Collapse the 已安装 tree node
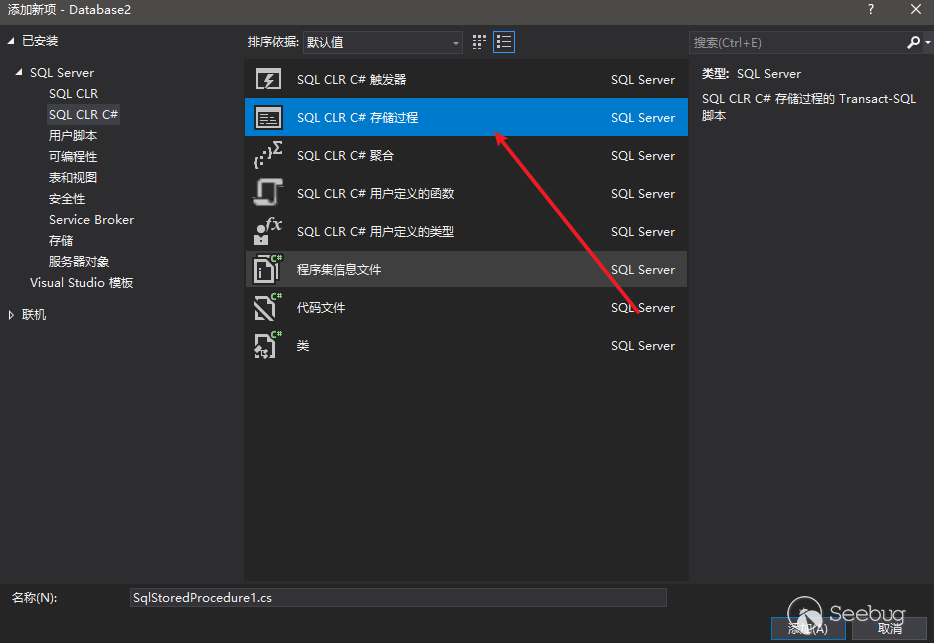This screenshot has height=643, width=934. pos(12,41)
